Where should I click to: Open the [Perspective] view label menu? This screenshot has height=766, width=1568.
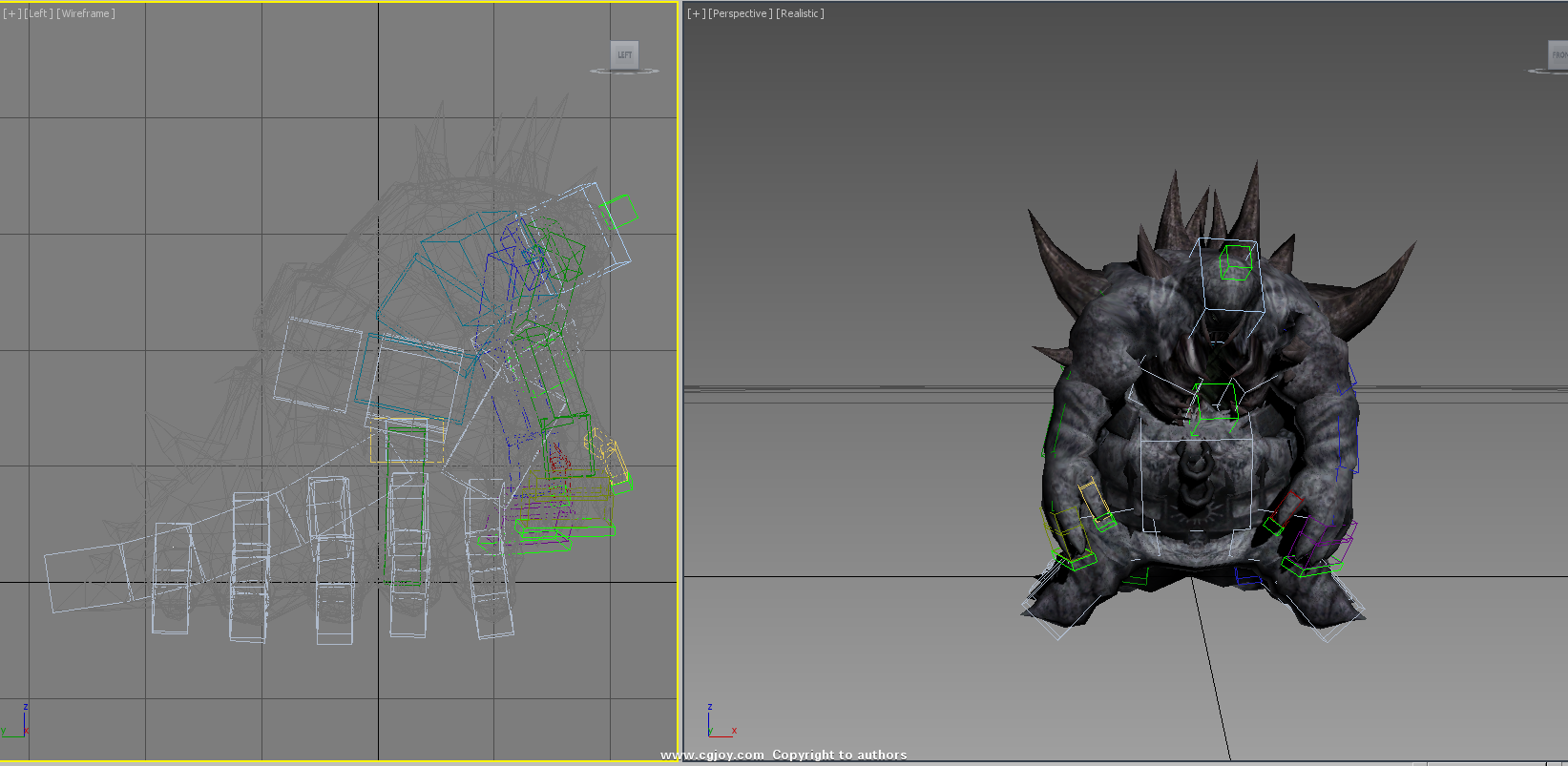[x=740, y=13]
